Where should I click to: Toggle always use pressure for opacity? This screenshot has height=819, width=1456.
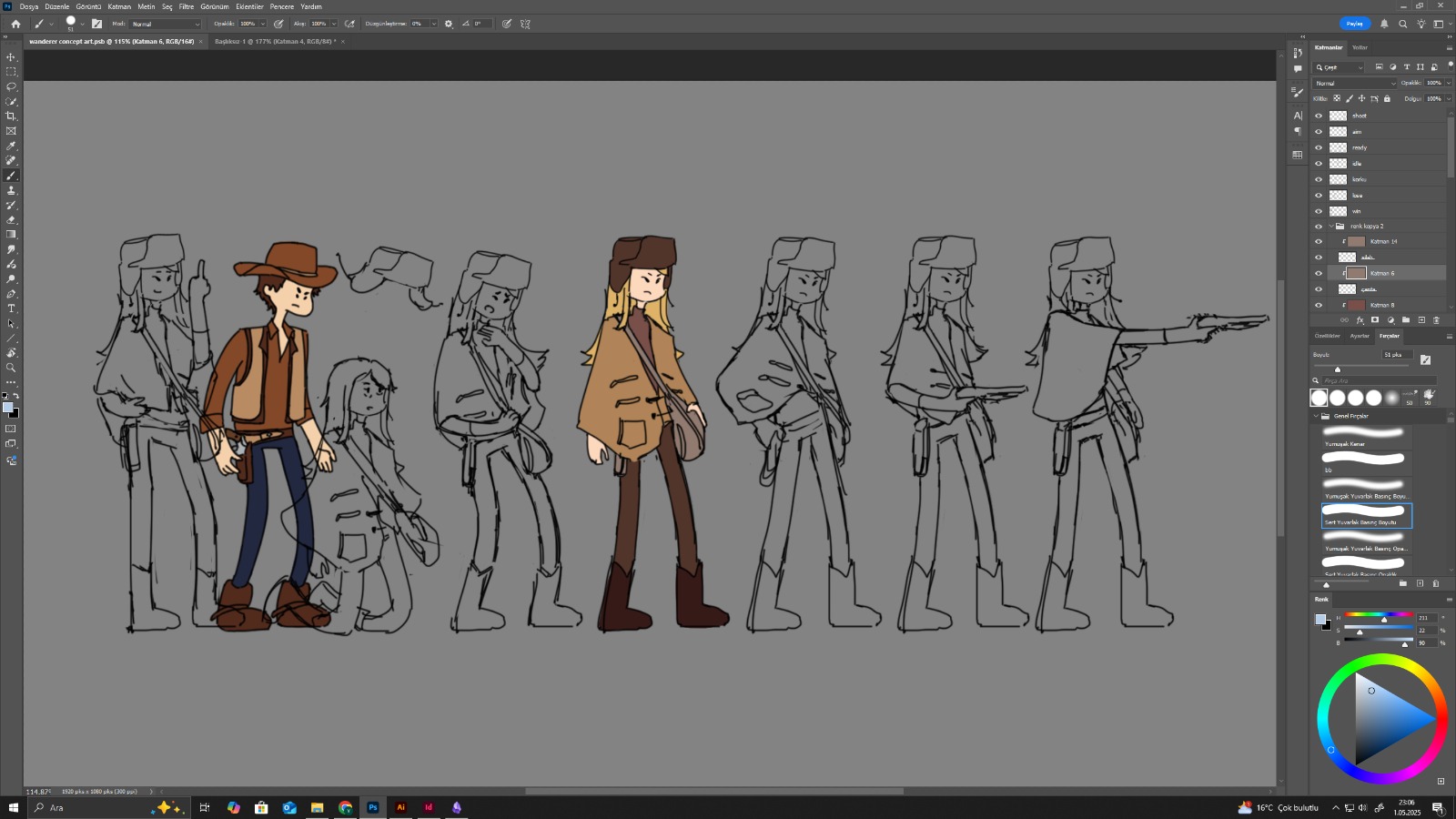279,24
